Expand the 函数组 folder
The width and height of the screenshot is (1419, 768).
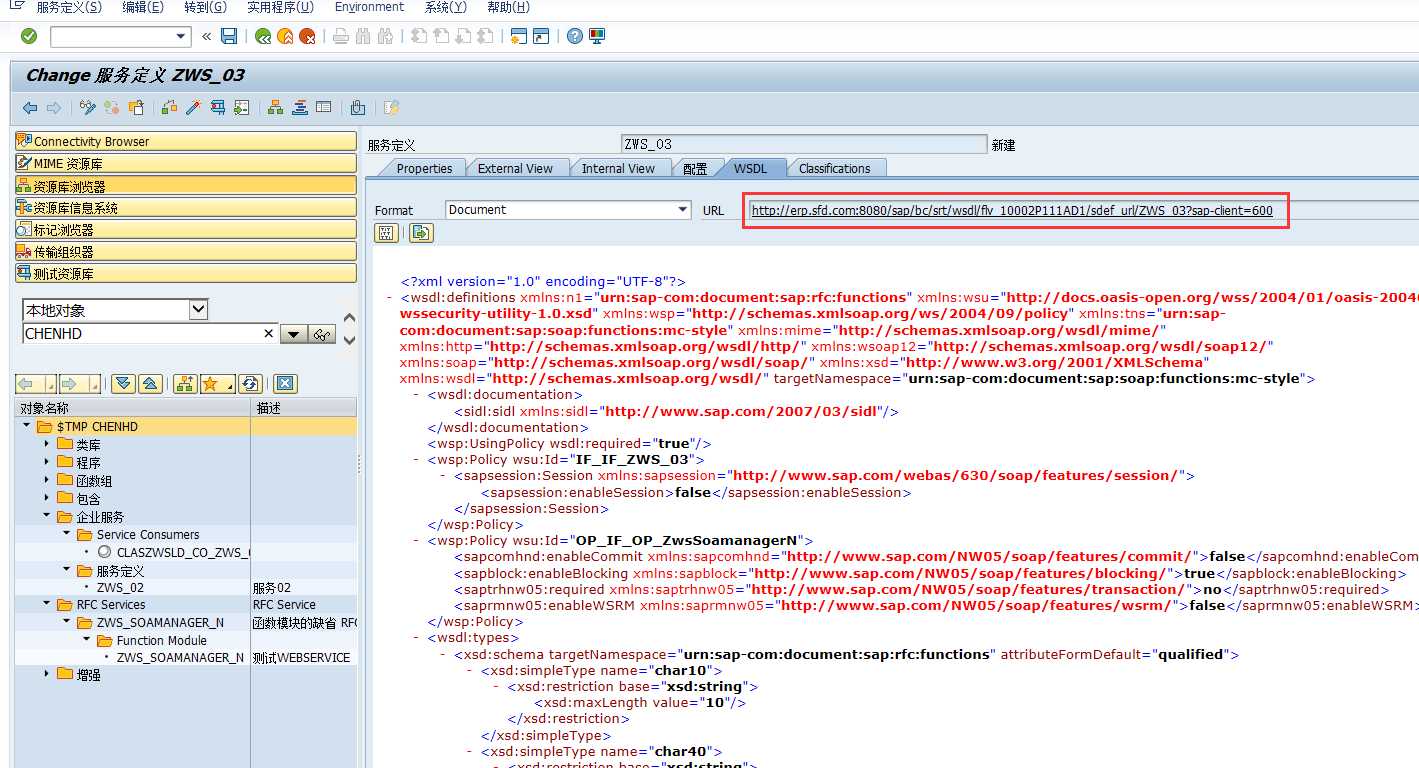point(46,480)
